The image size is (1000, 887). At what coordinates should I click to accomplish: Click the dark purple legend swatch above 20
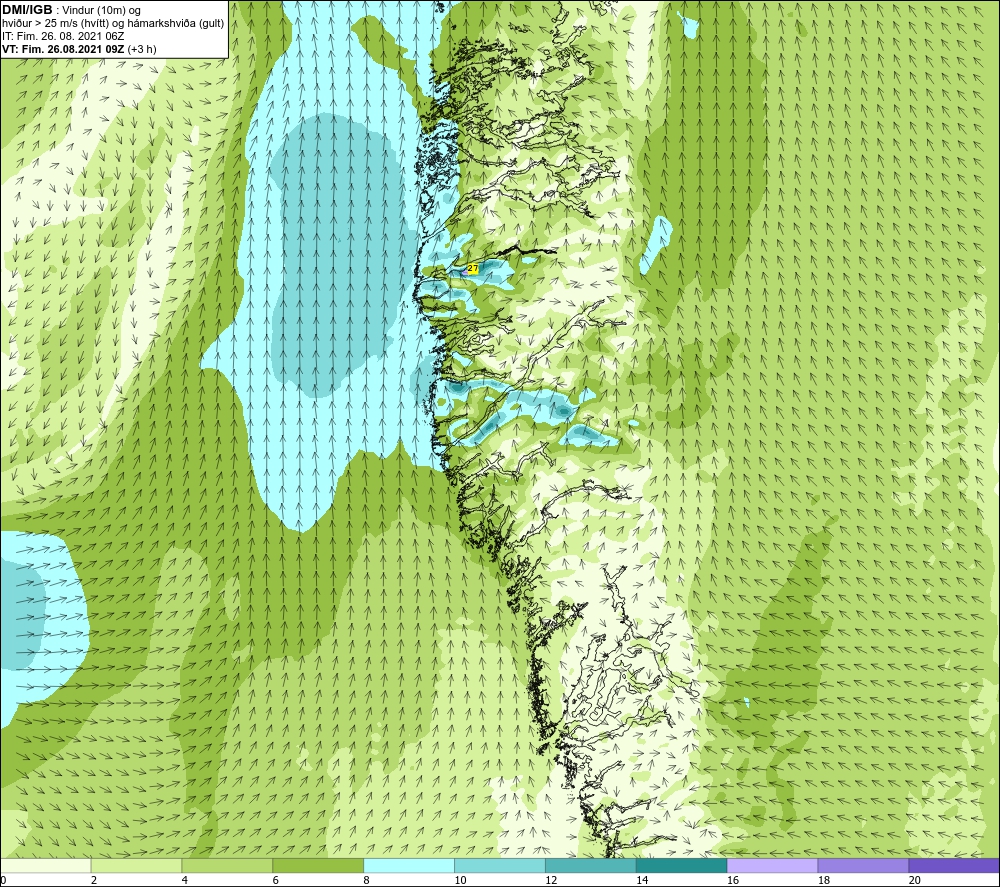point(954,865)
